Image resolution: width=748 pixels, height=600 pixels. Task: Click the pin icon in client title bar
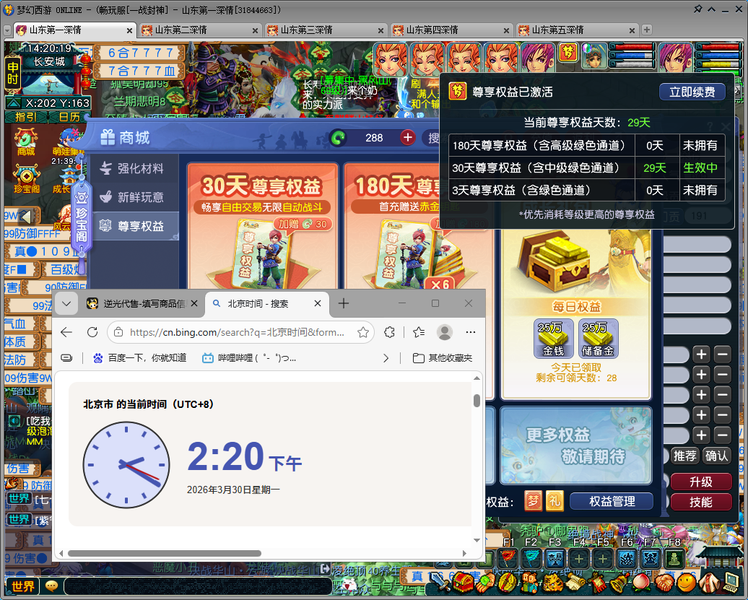(x=698, y=9)
